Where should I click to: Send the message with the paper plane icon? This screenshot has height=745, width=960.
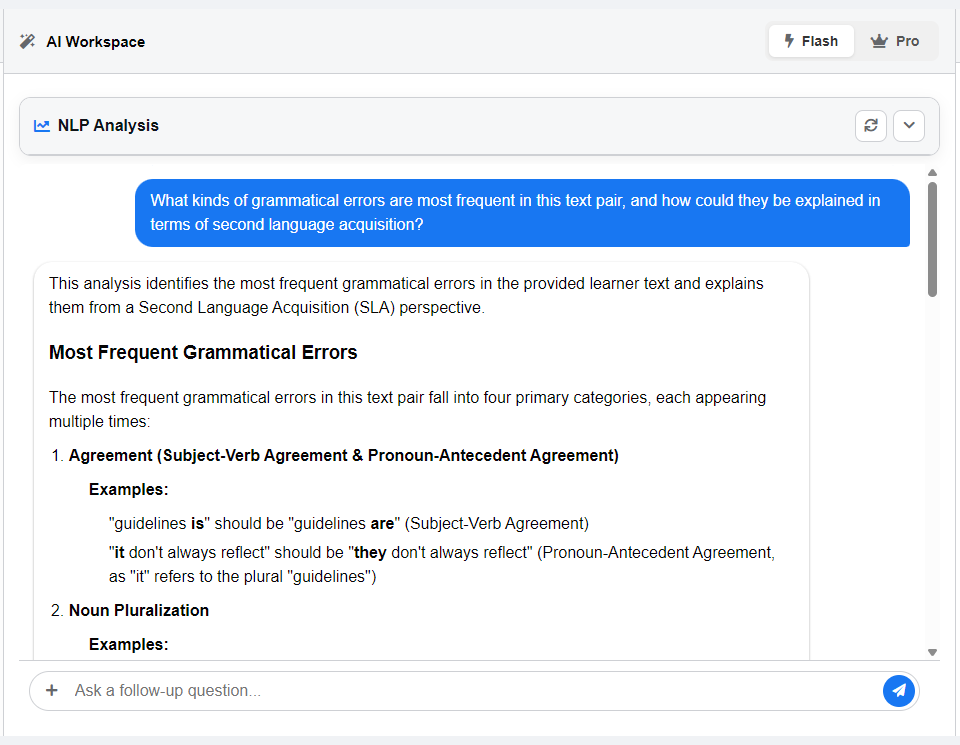(898, 690)
